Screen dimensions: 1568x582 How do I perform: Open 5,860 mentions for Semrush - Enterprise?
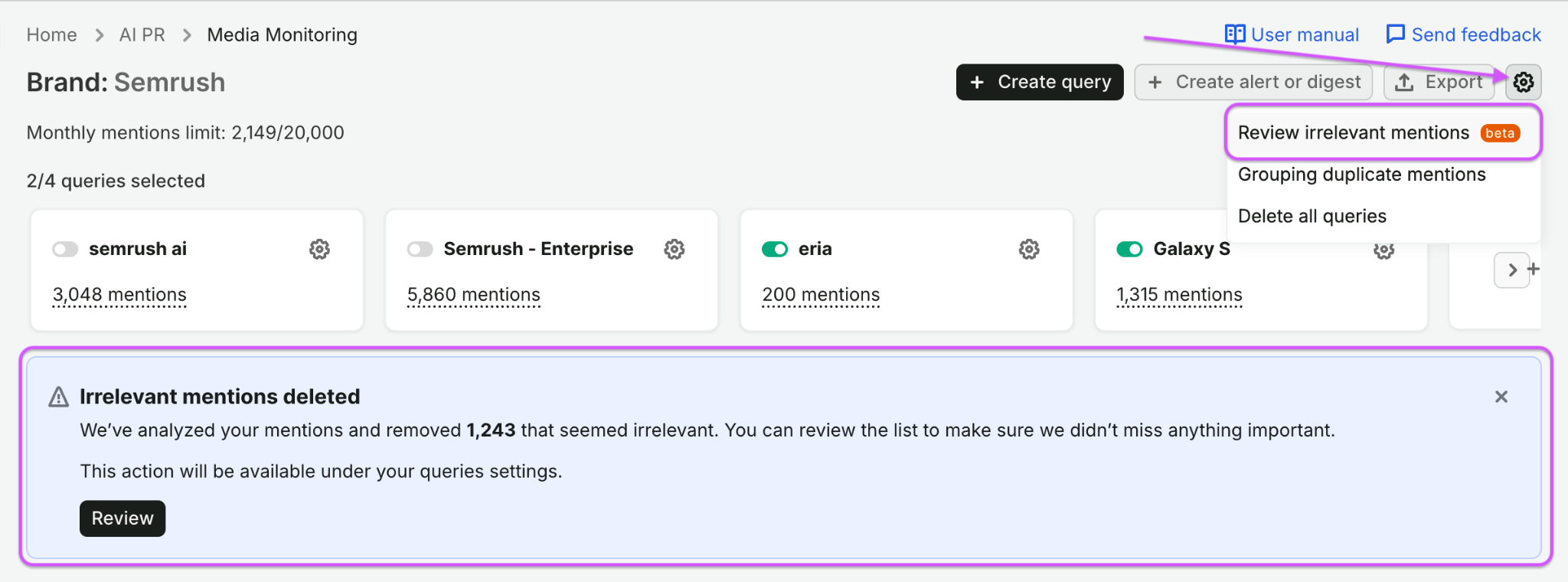[474, 295]
